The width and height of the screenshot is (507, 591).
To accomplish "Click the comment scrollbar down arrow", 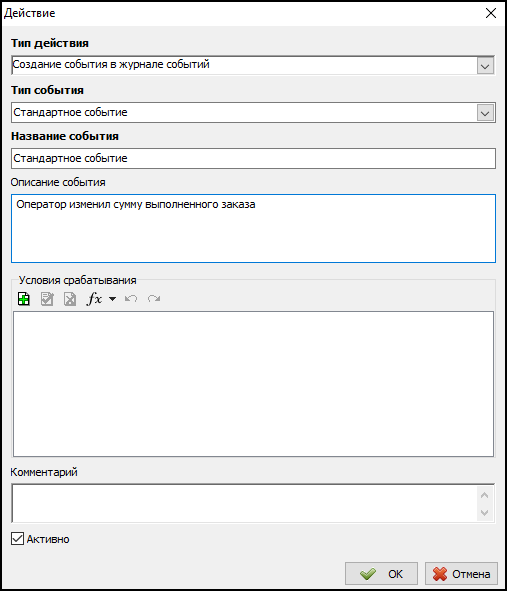I will pos(485,513).
